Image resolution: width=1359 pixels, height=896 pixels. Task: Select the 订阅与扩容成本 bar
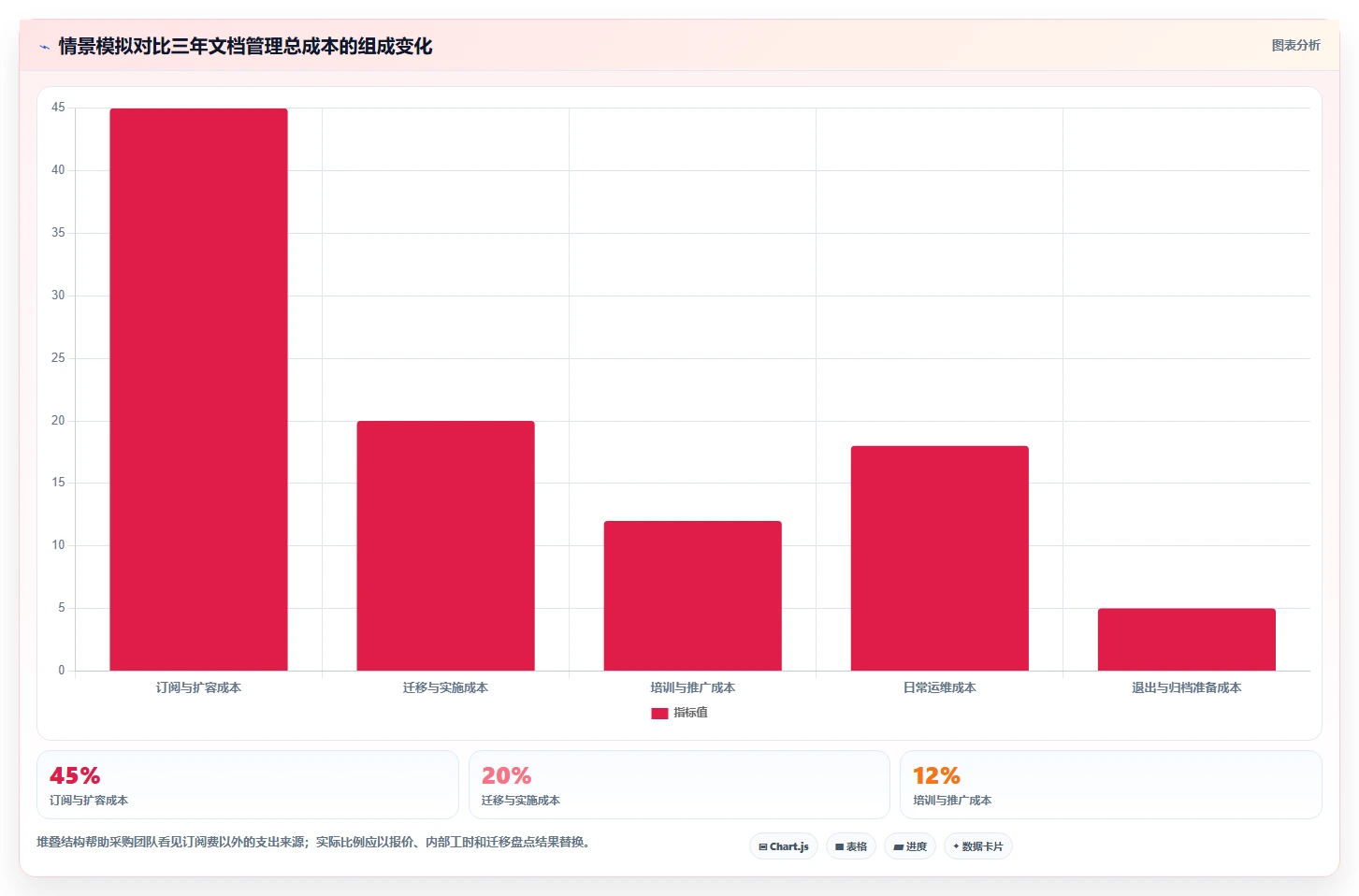pyautogui.click(x=198, y=389)
